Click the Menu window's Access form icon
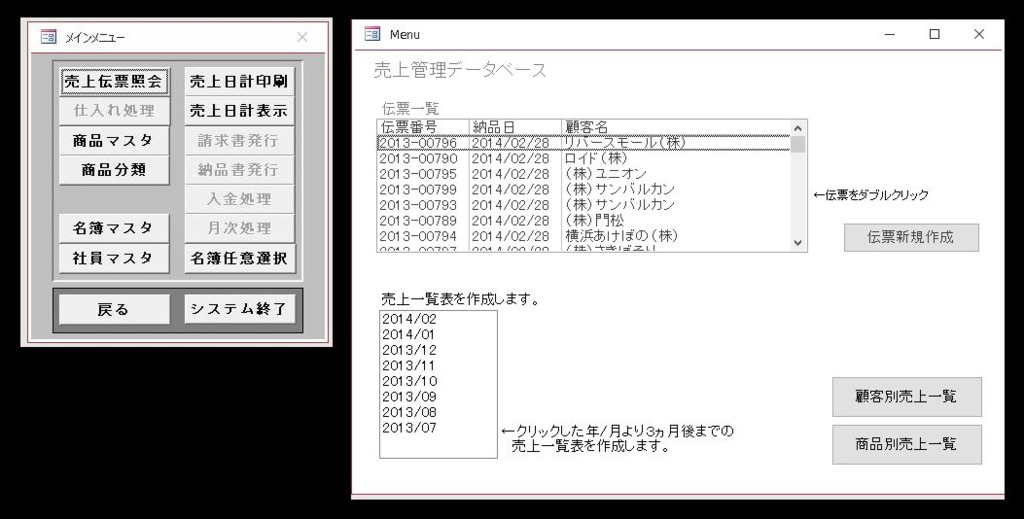 coord(373,34)
